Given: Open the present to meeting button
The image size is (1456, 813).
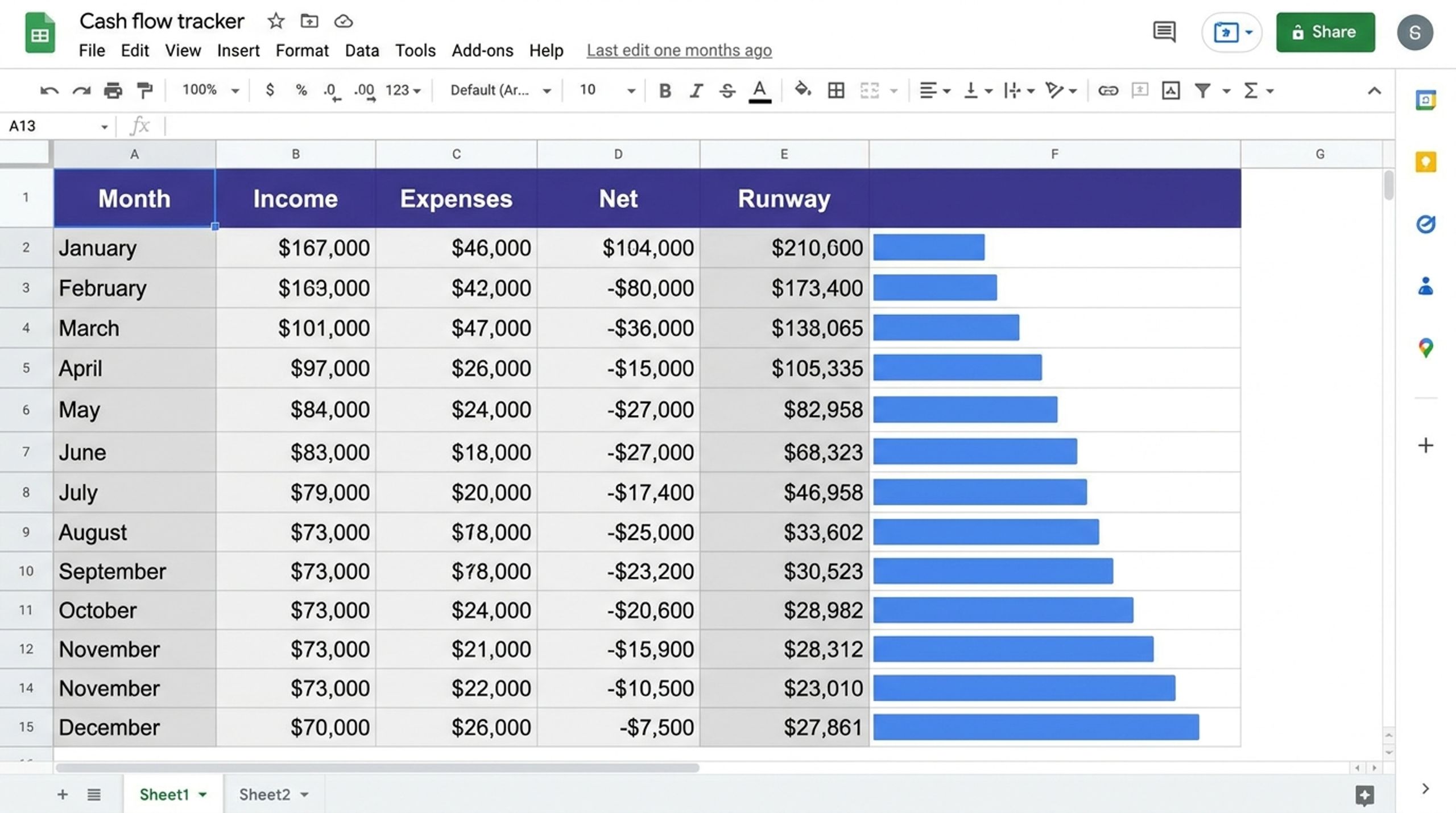Looking at the screenshot, I should pyautogui.click(x=1231, y=32).
